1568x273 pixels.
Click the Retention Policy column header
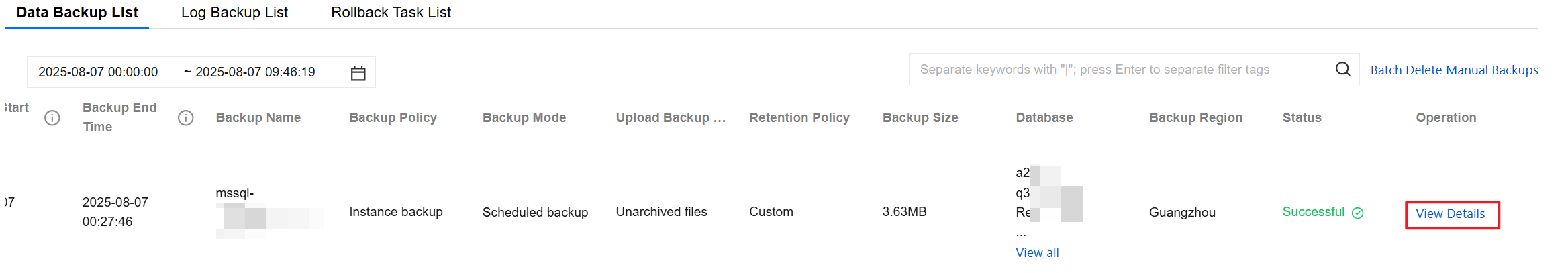(799, 118)
